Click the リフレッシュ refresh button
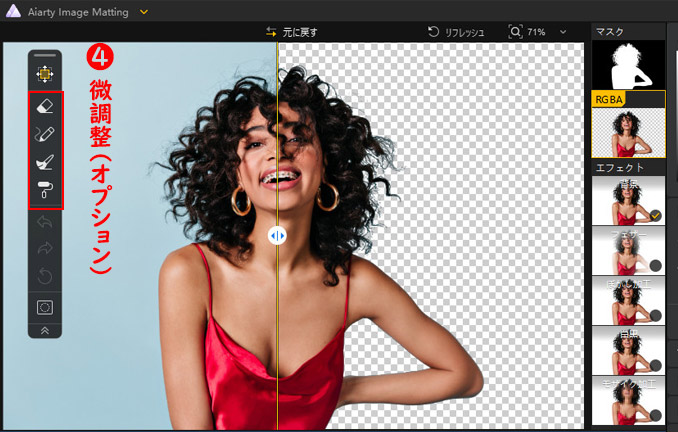This screenshot has width=678, height=432. pos(456,32)
